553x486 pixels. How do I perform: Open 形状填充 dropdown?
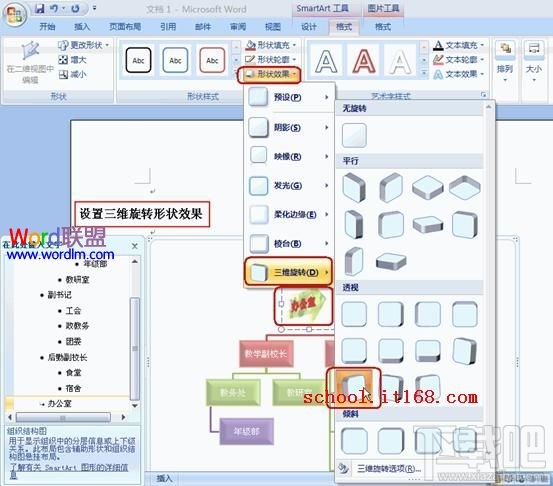(271, 45)
